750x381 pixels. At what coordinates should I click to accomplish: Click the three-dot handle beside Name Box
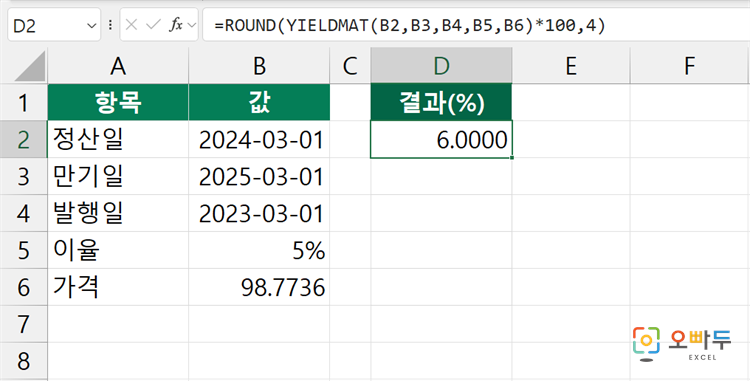click(111, 25)
